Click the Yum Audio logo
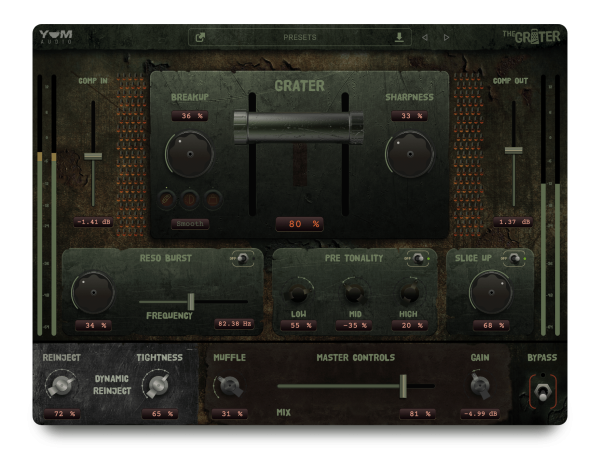Image resolution: width=600 pixels, height=459 pixels. click(56, 37)
